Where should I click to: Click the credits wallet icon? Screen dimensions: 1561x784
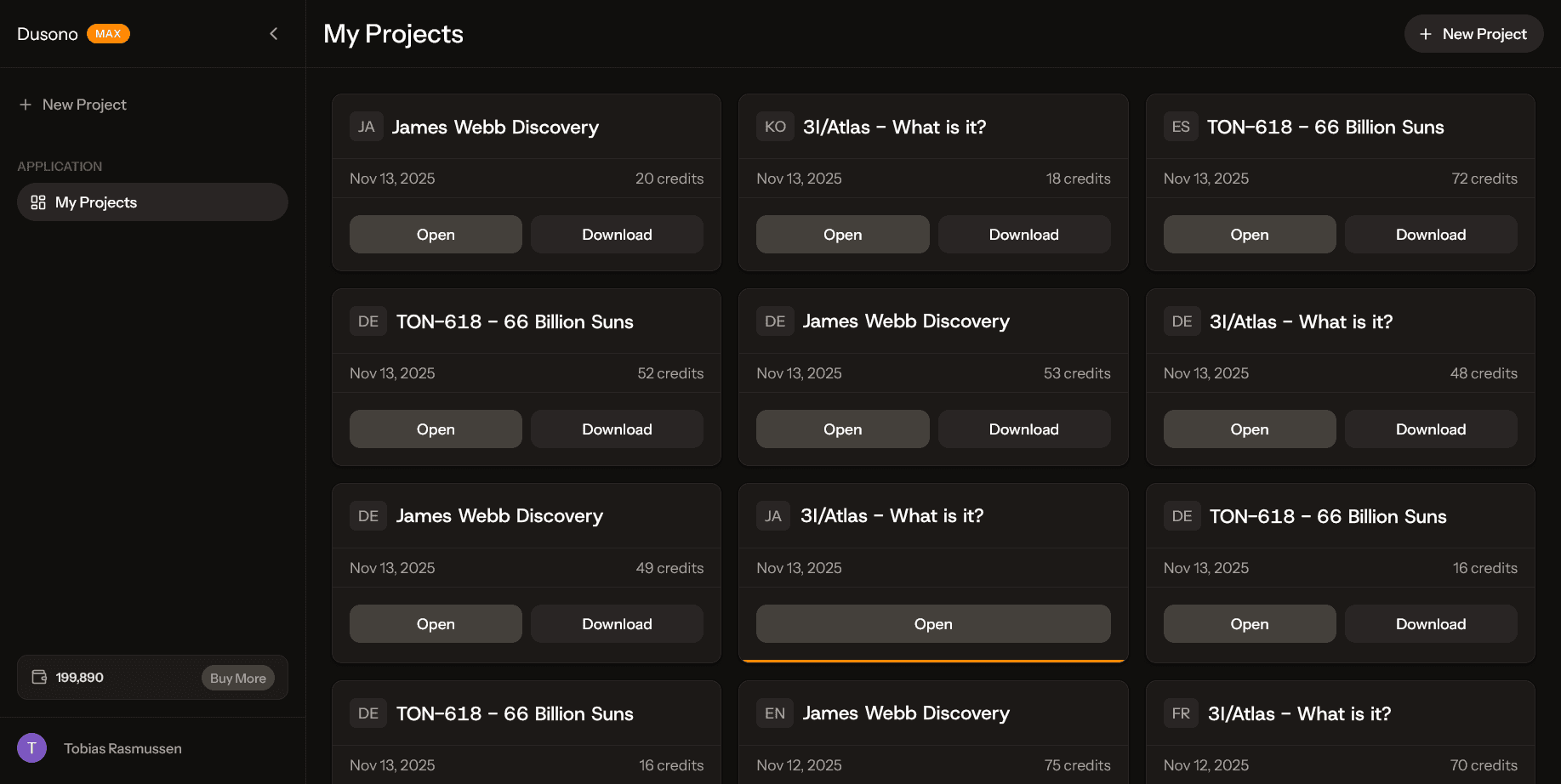point(39,677)
